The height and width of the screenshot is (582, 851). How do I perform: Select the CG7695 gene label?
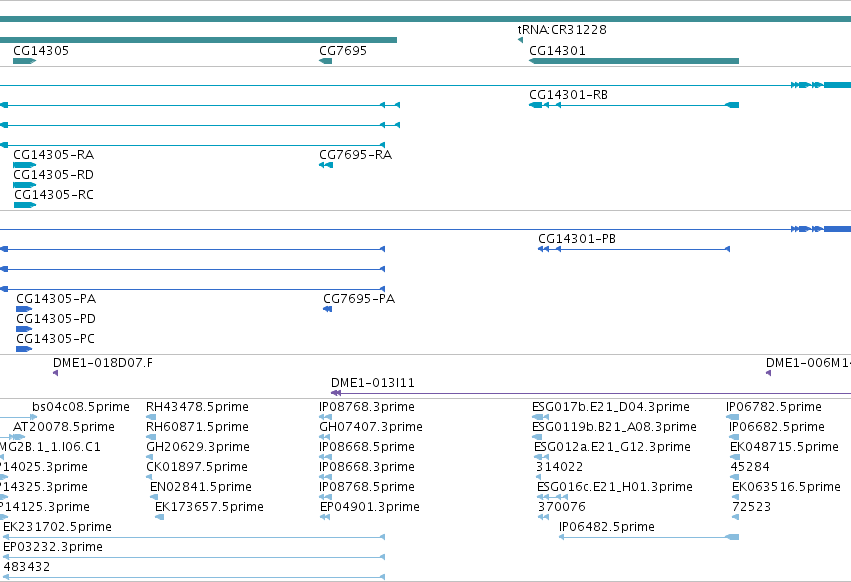(x=343, y=50)
